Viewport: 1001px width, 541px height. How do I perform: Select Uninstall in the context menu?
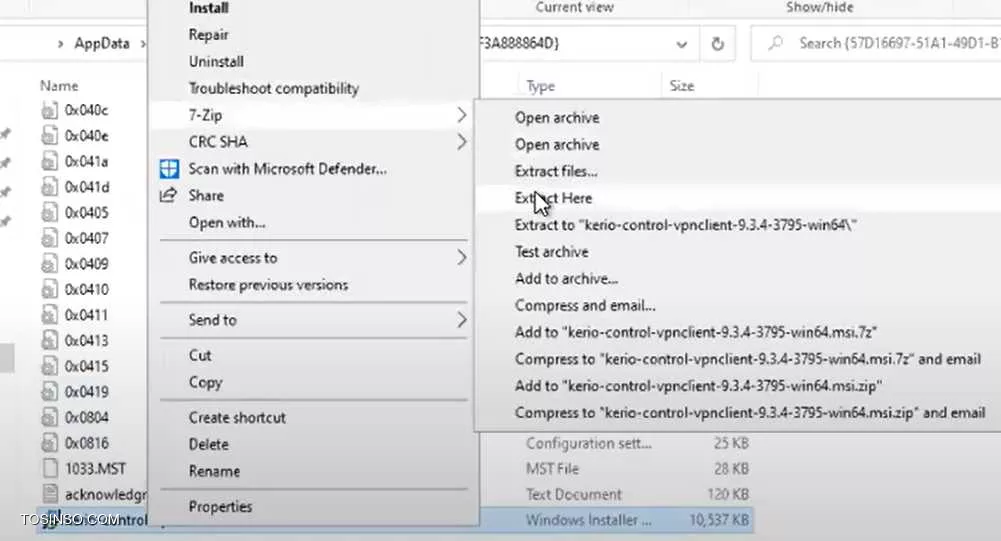point(216,61)
